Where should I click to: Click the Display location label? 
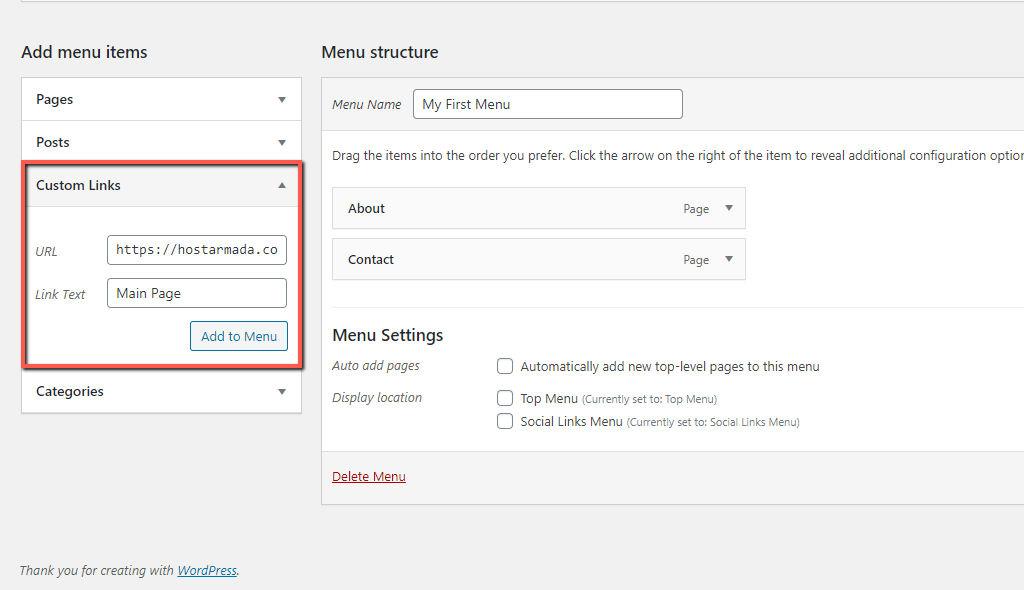(x=377, y=398)
